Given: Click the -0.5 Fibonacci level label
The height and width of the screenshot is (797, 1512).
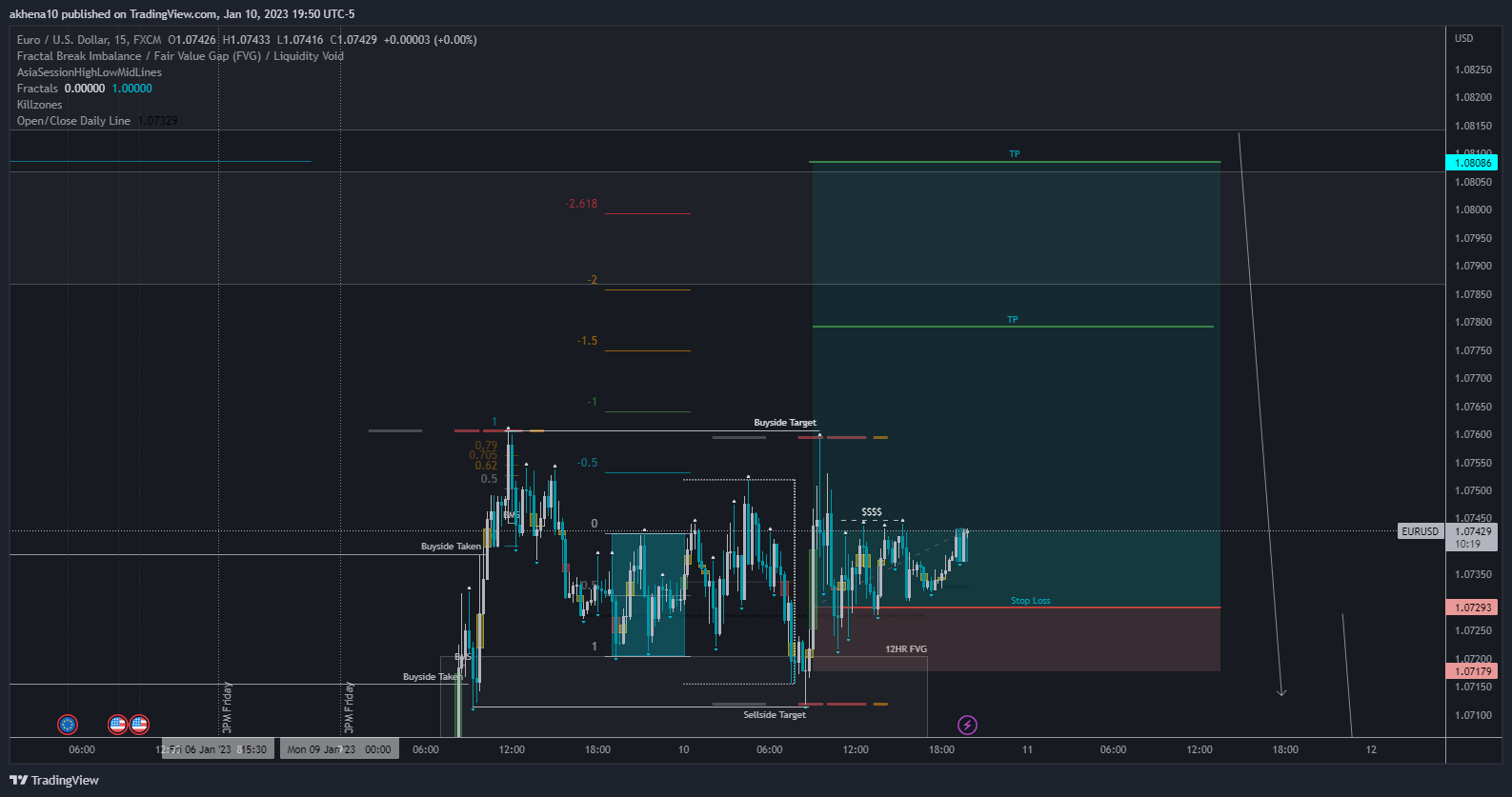Looking at the screenshot, I should pos(587,463).
